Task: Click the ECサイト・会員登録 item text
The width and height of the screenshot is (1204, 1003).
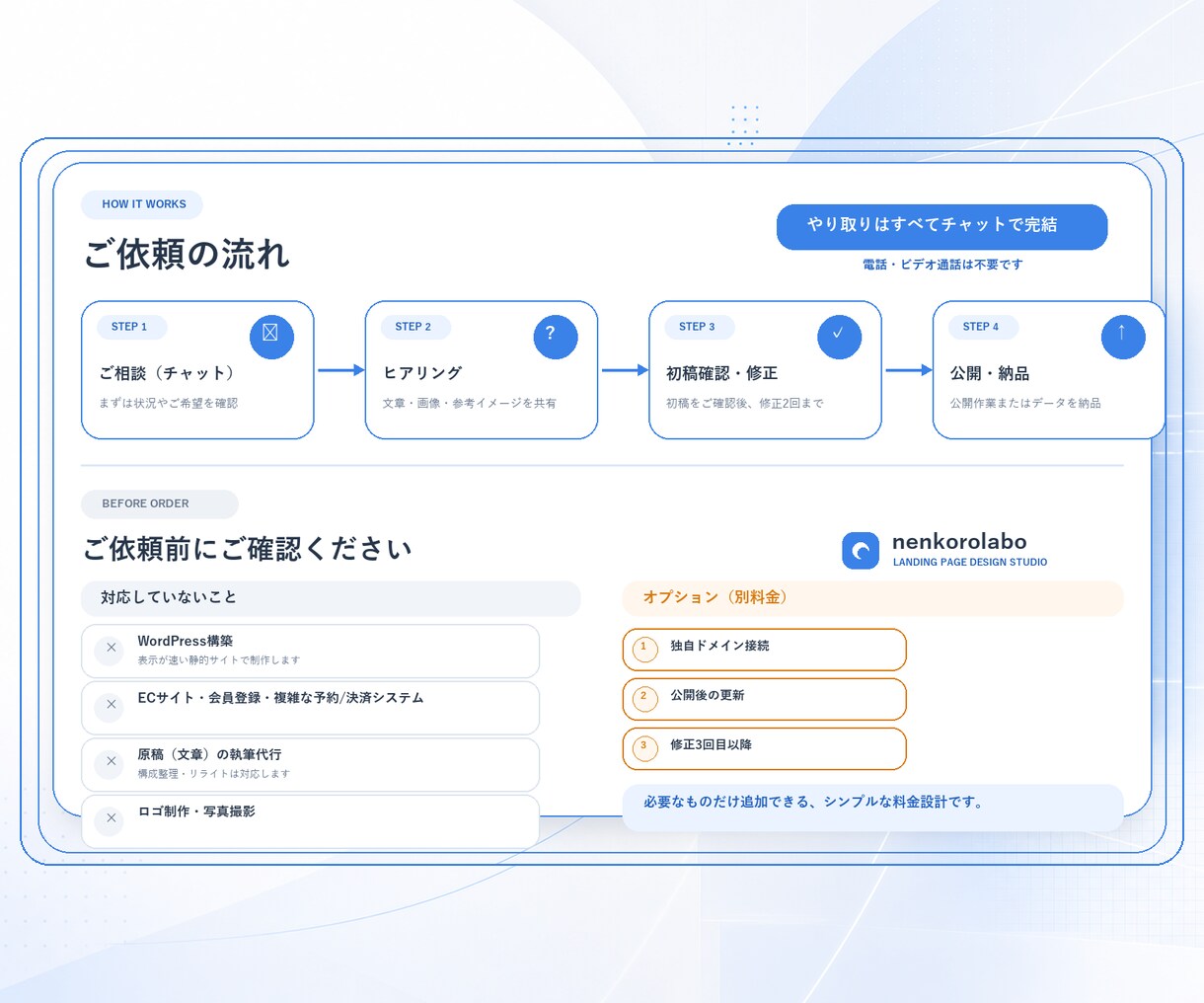Action: [x=280, y=698]
